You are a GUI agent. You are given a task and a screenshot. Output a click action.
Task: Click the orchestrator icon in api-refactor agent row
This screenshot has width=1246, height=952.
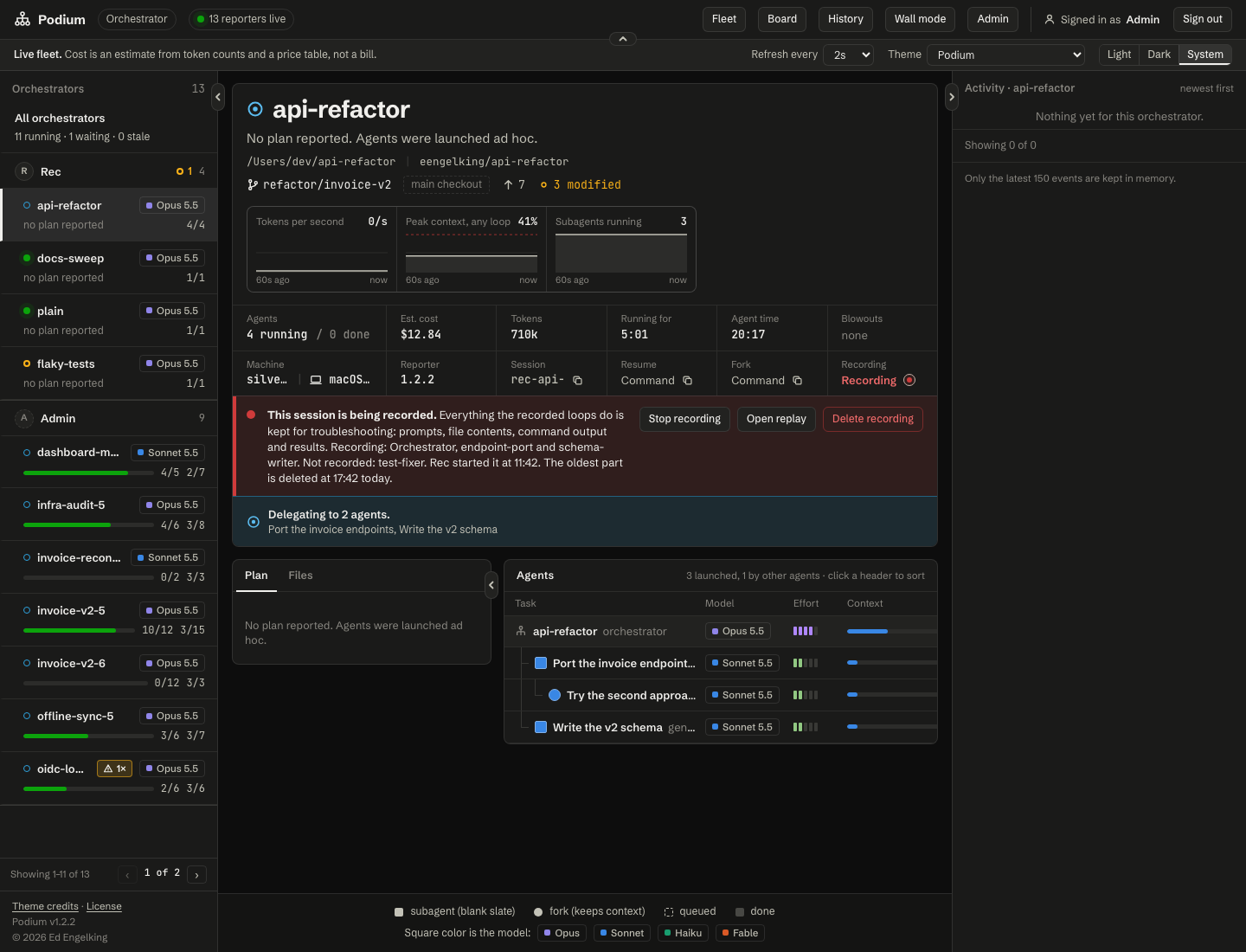click(x=521, y=631)
